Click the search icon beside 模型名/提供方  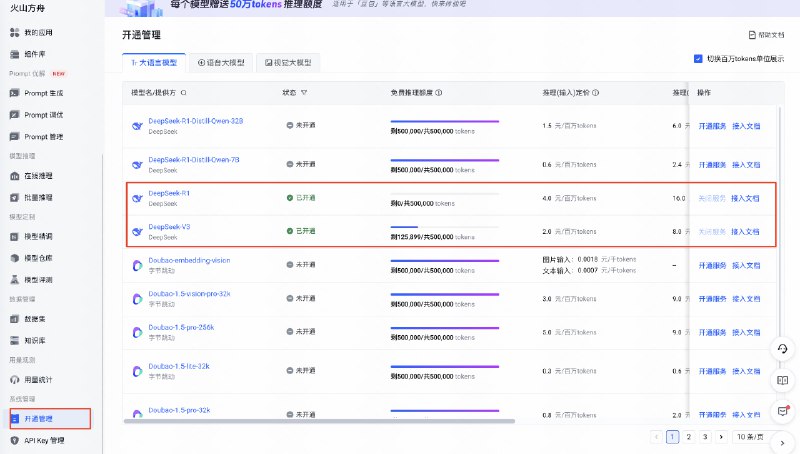[x=184, y=93]
